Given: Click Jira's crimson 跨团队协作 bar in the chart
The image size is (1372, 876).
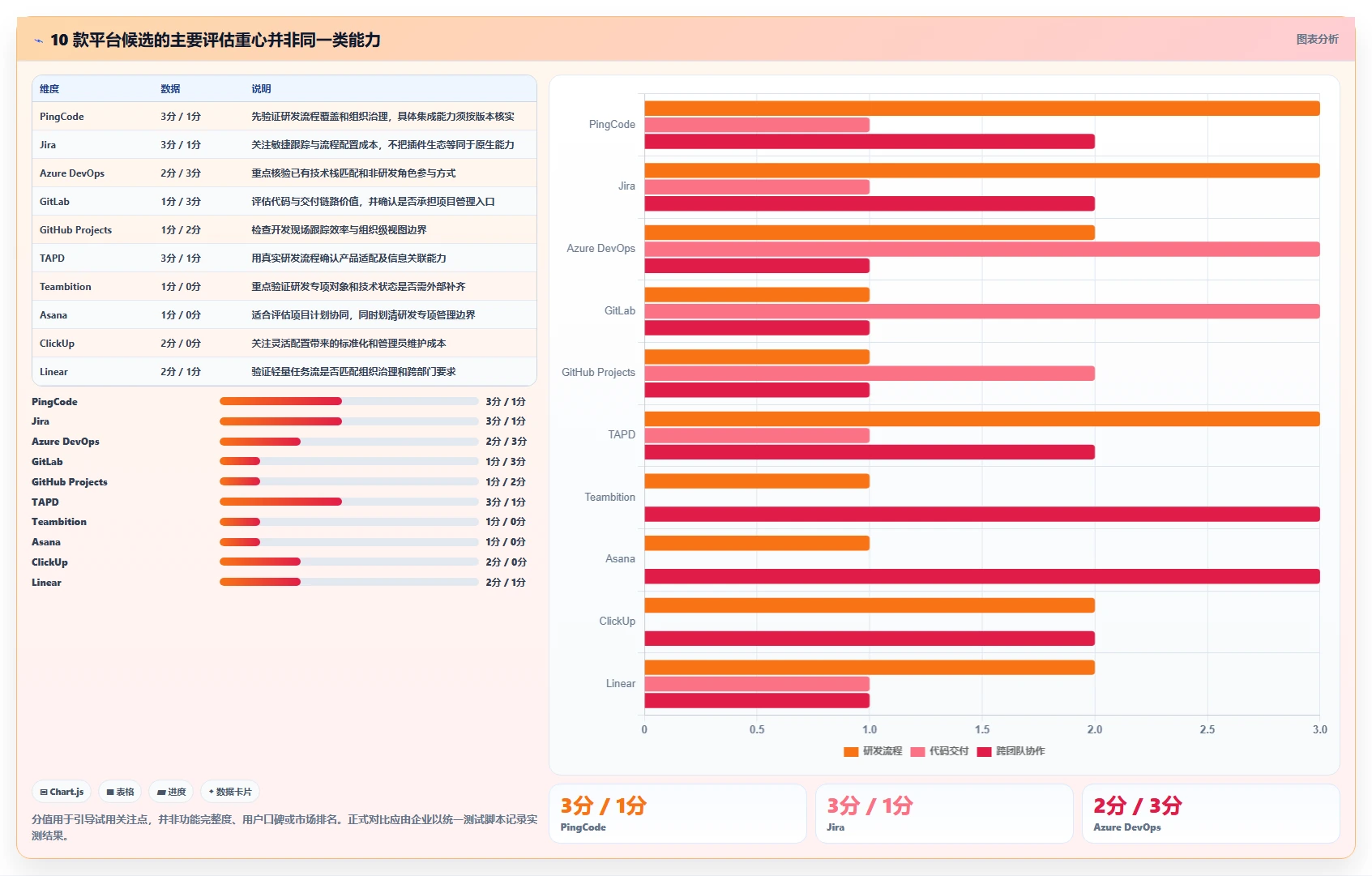Looking at the screenshot, I should (870, 204).
